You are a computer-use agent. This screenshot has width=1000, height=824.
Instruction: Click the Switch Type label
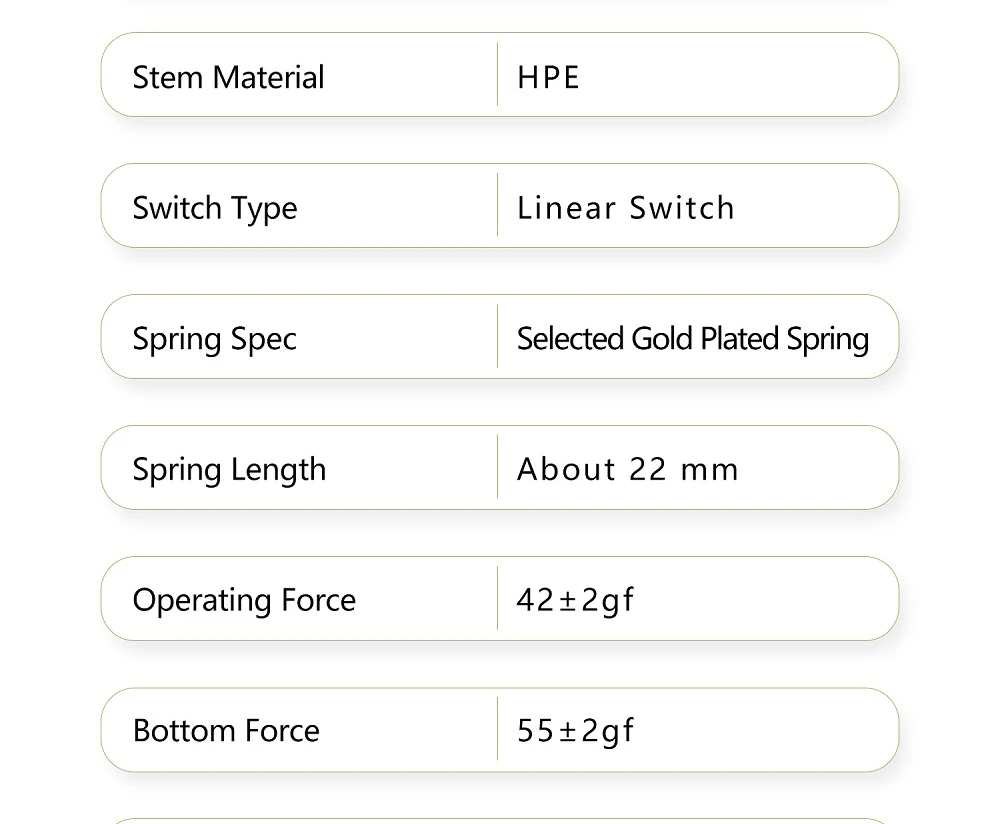[215, 208]
